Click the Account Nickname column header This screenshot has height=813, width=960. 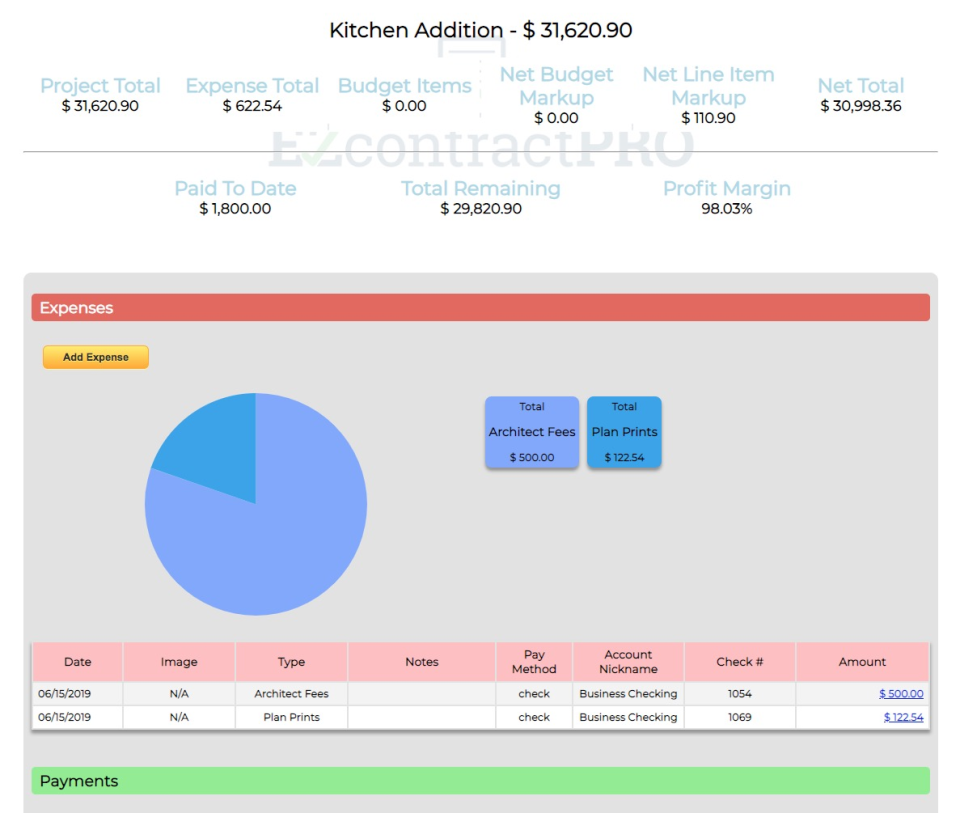coord(628,662)
